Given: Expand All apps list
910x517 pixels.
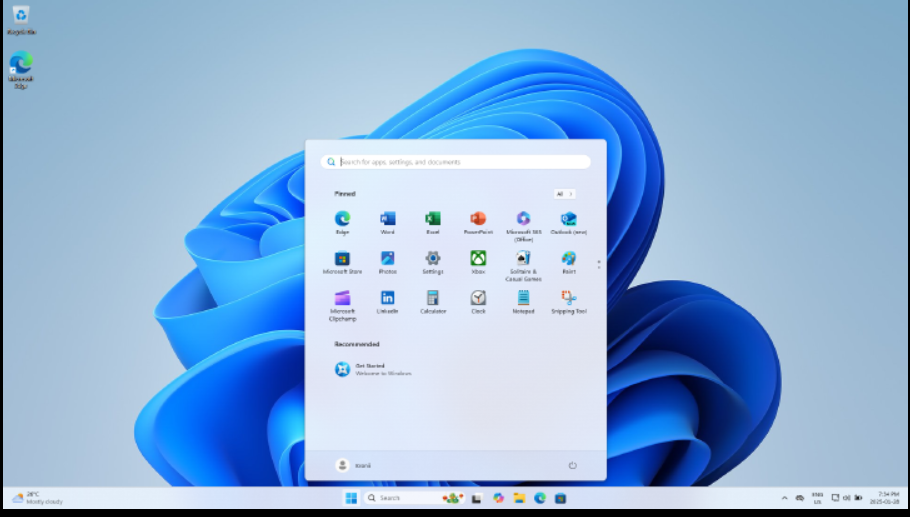Looking at the screenshot, I should (564, 194).
